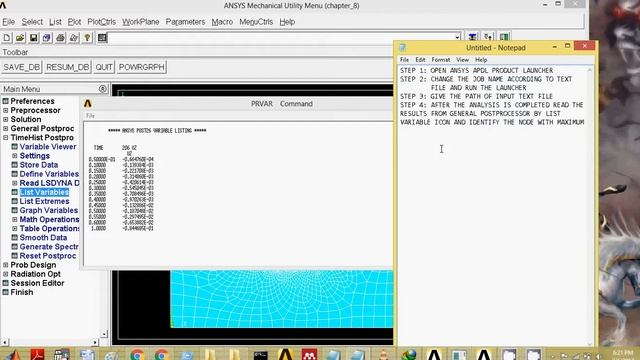Open the Notepad Format menu
This screenshot has width=640, height=360.
pos(441,60)
